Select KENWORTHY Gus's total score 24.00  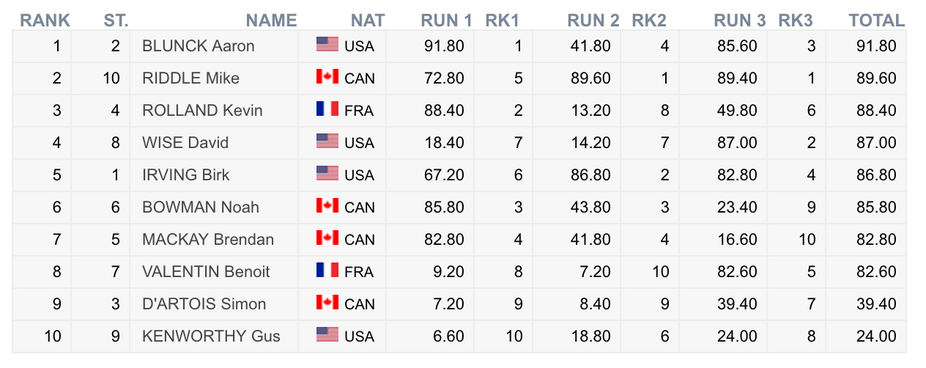(x=876, y=337)
